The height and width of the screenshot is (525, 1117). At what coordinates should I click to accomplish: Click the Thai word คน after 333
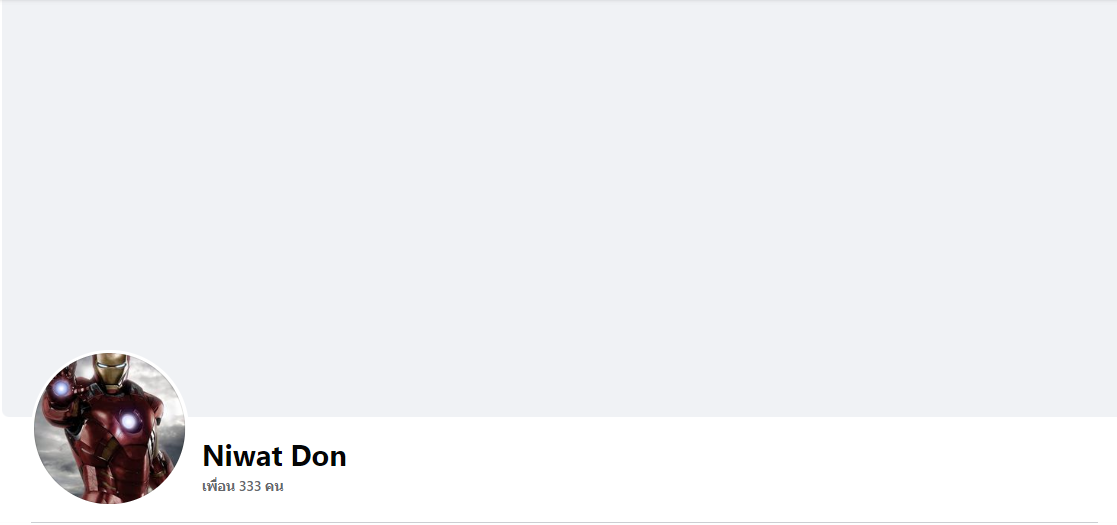point(274,487)
